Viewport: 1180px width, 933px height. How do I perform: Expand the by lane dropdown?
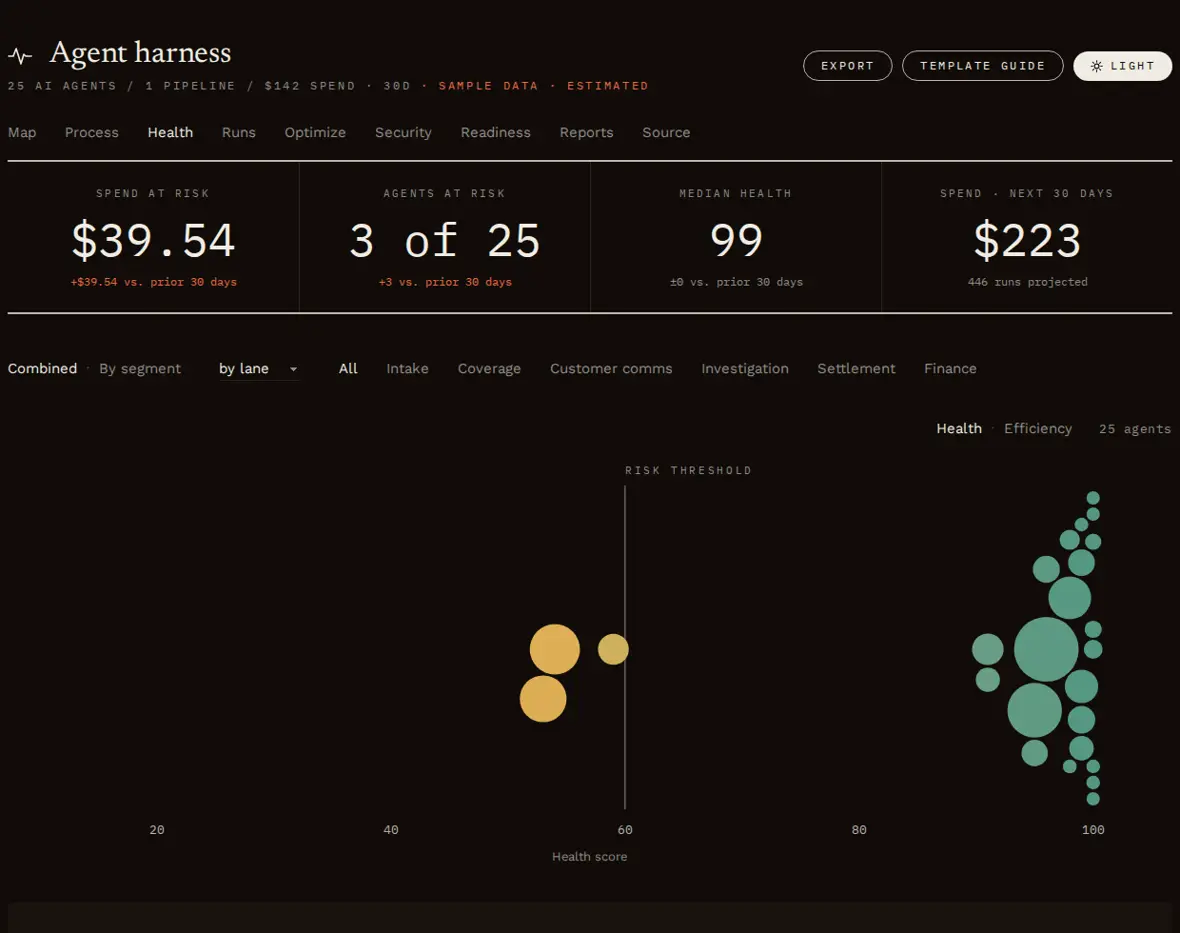[x=258, y=369]
